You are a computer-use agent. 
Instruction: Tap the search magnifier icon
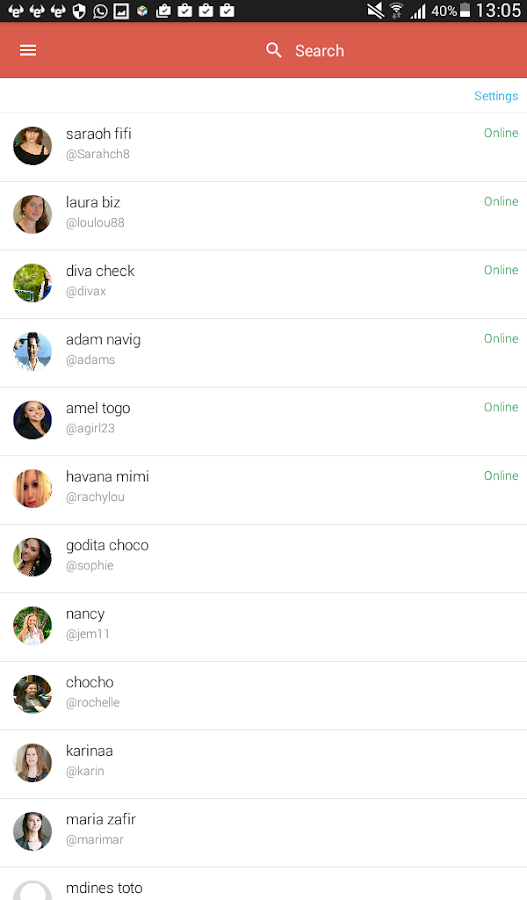pos(274,51)
